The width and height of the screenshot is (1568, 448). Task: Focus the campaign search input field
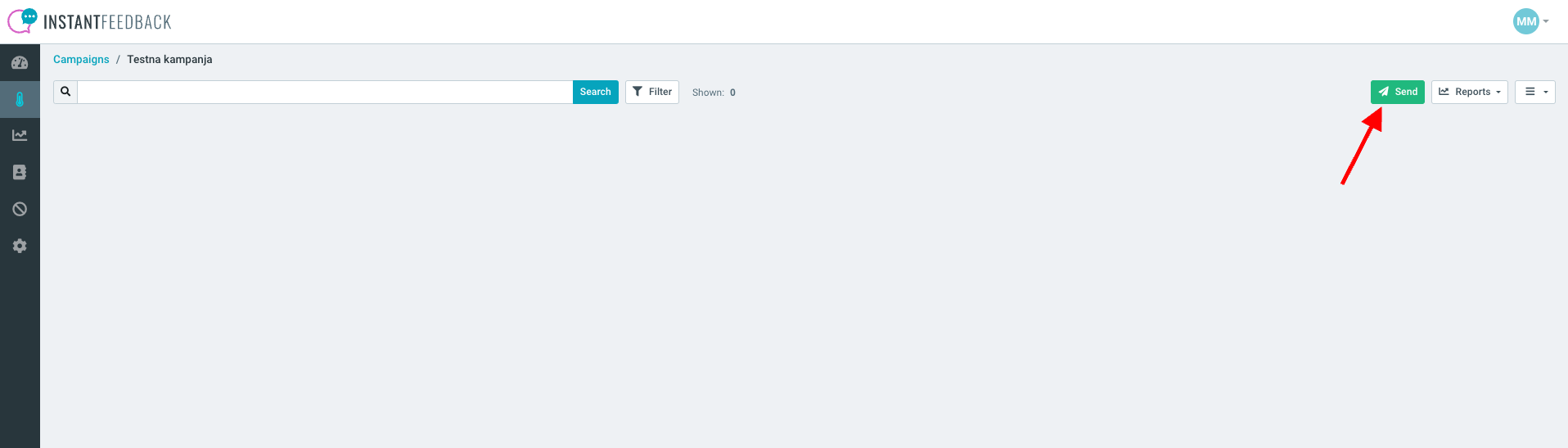[325, 92]
